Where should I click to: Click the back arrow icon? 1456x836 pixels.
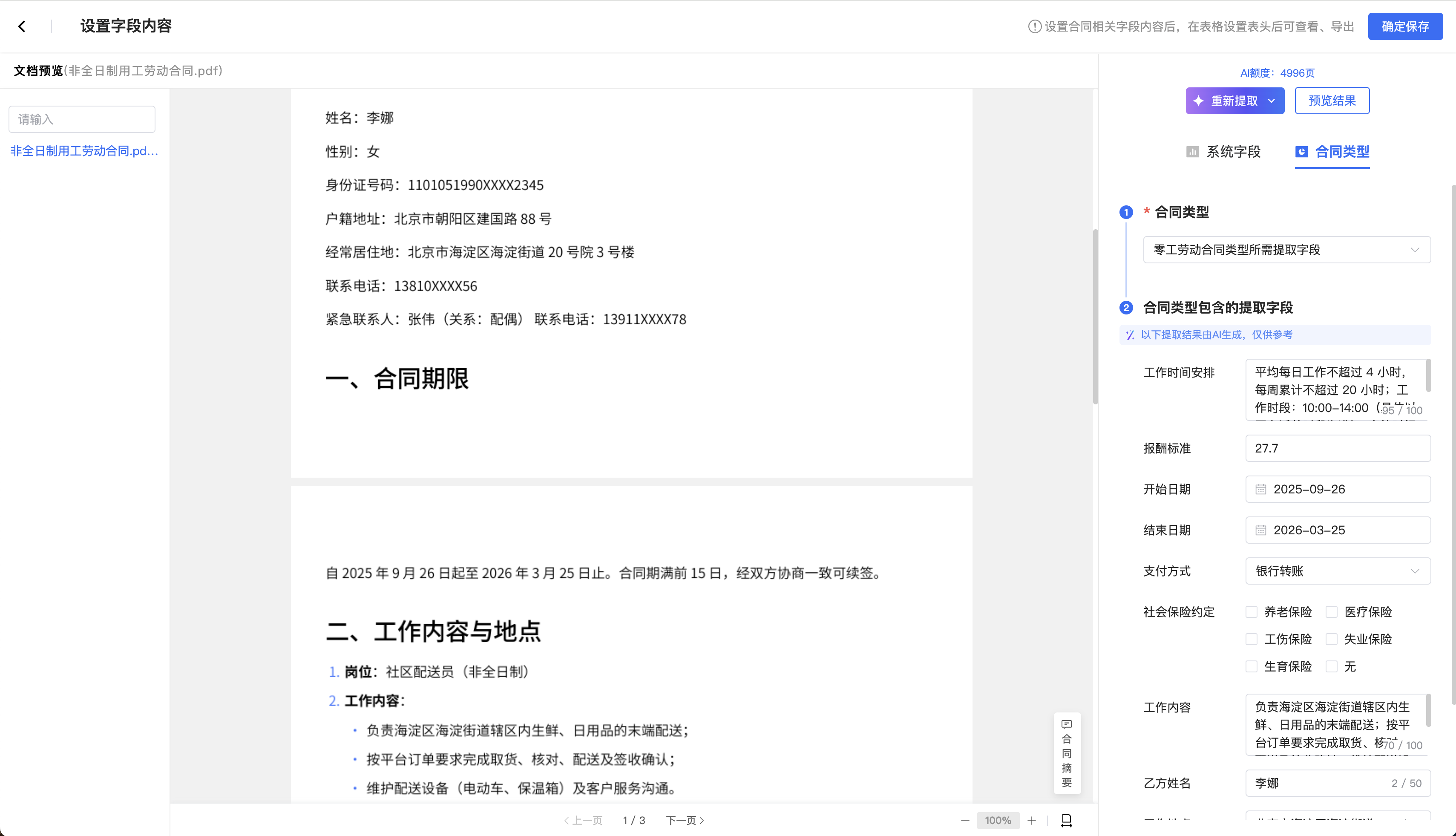(x=22, y=26)
